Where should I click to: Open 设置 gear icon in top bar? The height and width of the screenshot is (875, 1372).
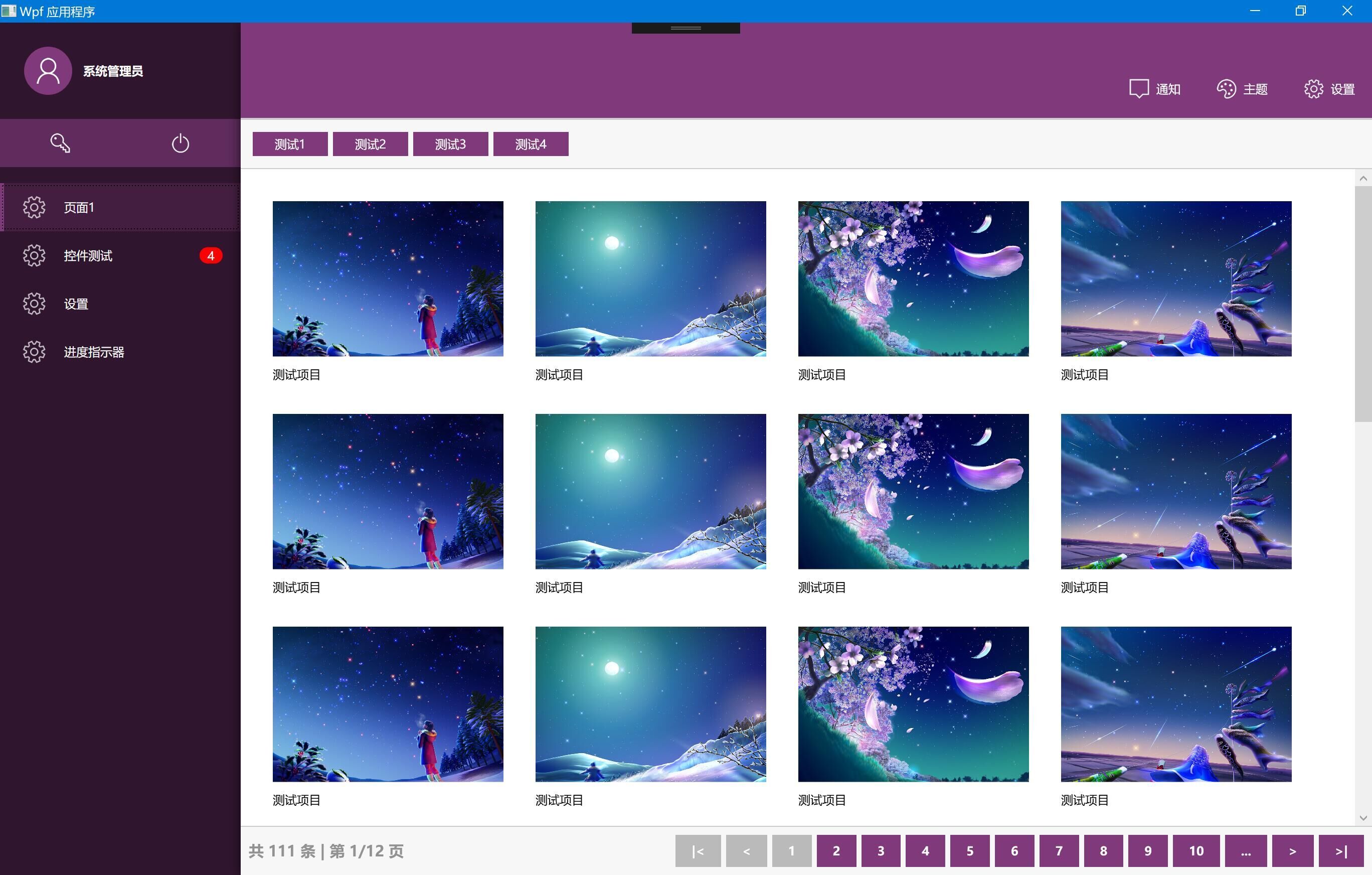[1313, 89]
